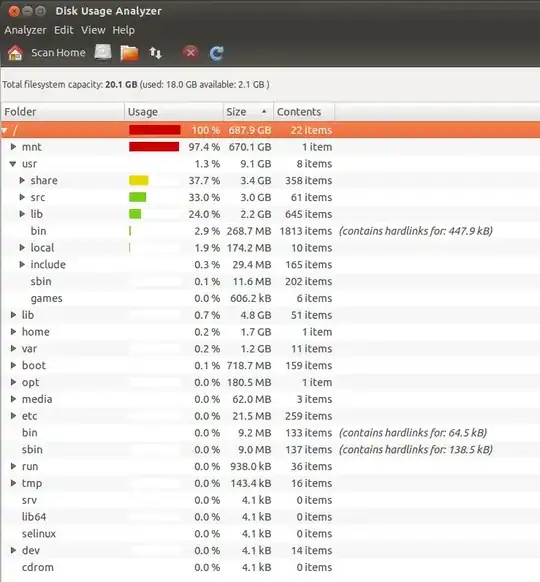Image resolution: width=540 pixels, height=582 pixels.
Task: Refresh the scan with the blue arrow icon
Action: coord(217,53)
